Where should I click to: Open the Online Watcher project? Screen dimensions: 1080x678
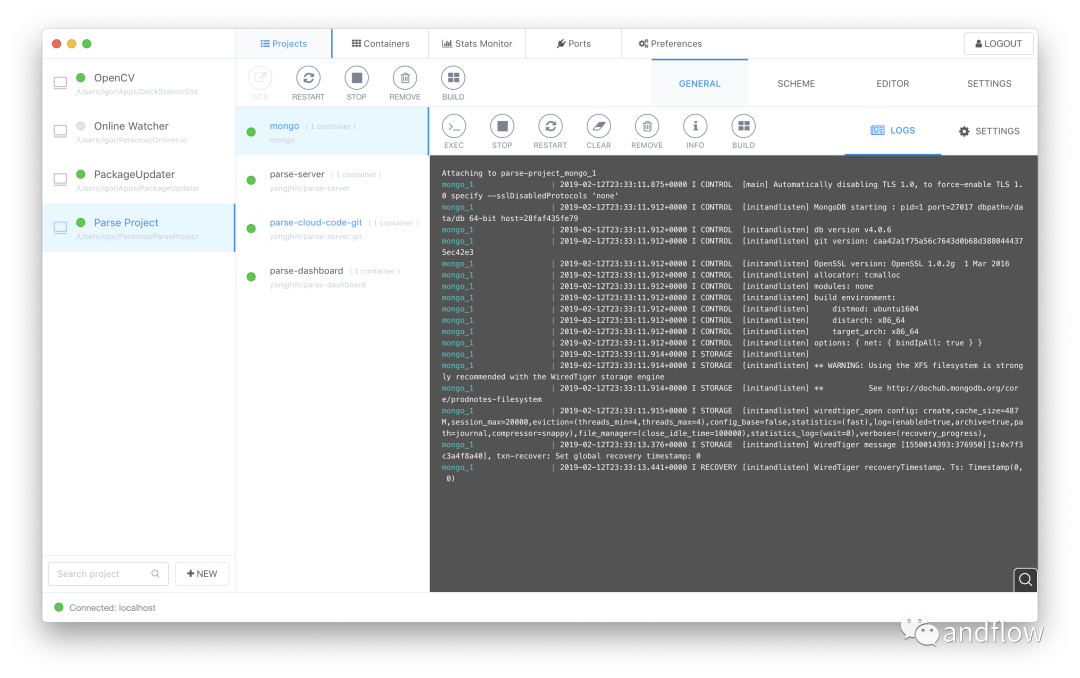138,132
